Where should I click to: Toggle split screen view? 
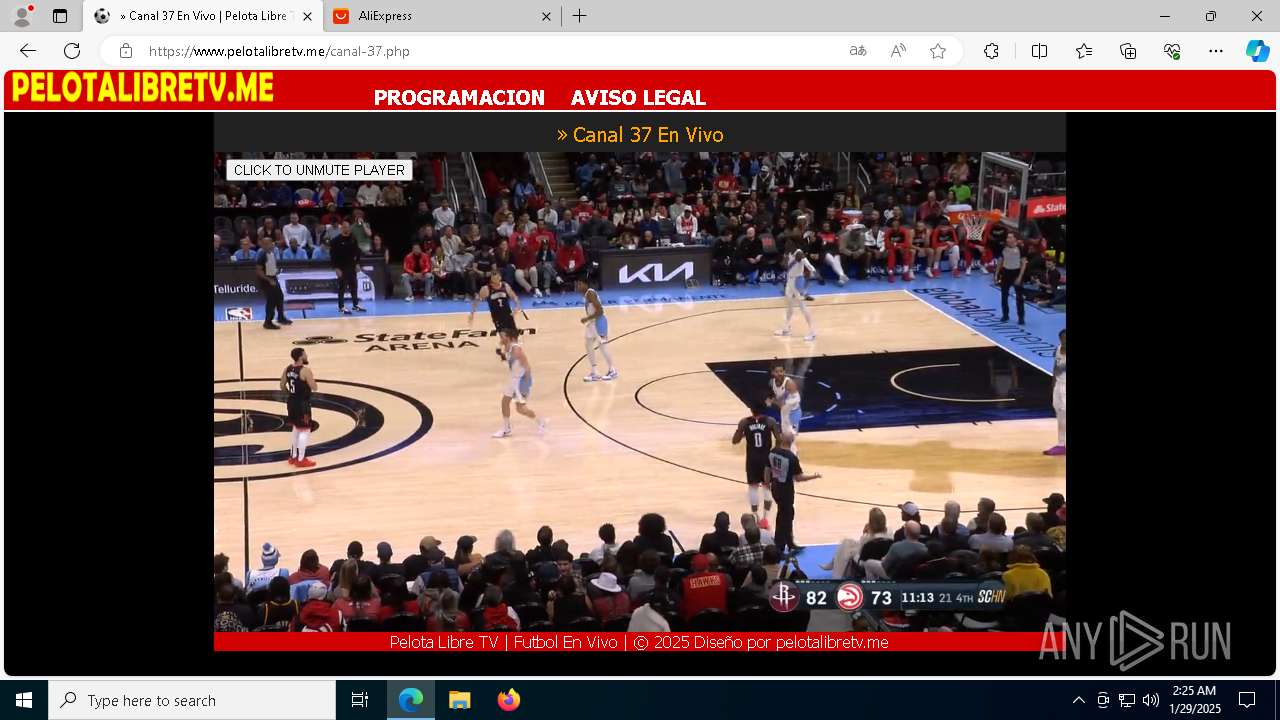[1039, 51]
